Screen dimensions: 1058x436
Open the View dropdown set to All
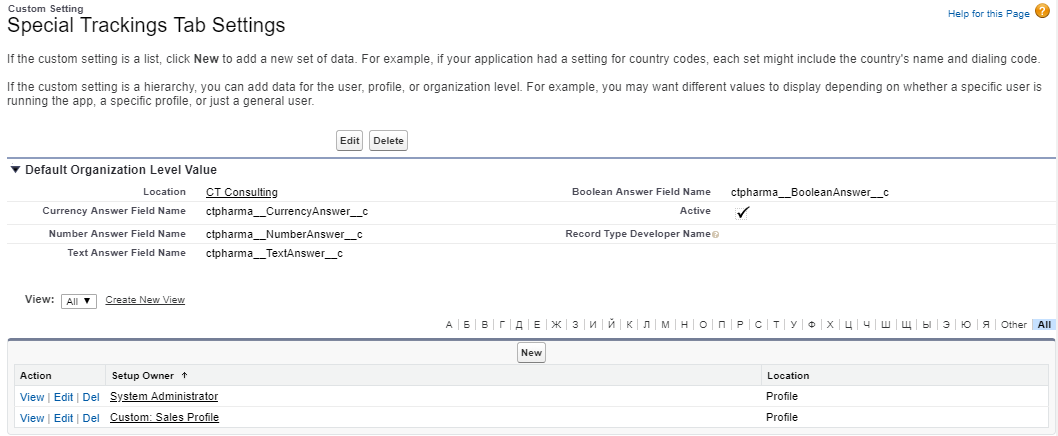coord(79,301)
